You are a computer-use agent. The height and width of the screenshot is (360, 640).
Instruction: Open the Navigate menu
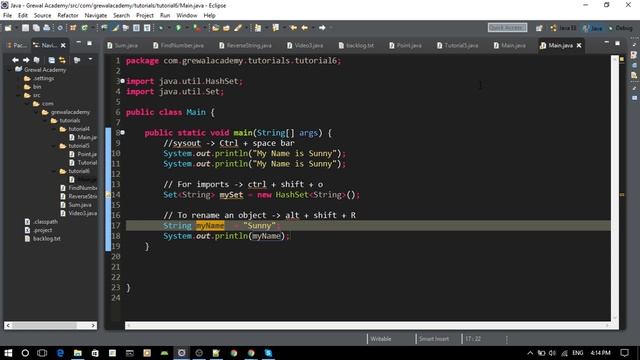pyautogui.click(x=96, y=16)
